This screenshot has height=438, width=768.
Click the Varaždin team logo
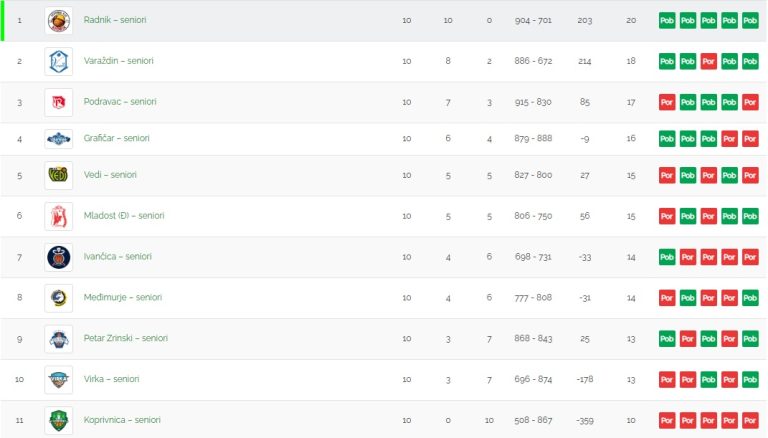click(58, 61)
